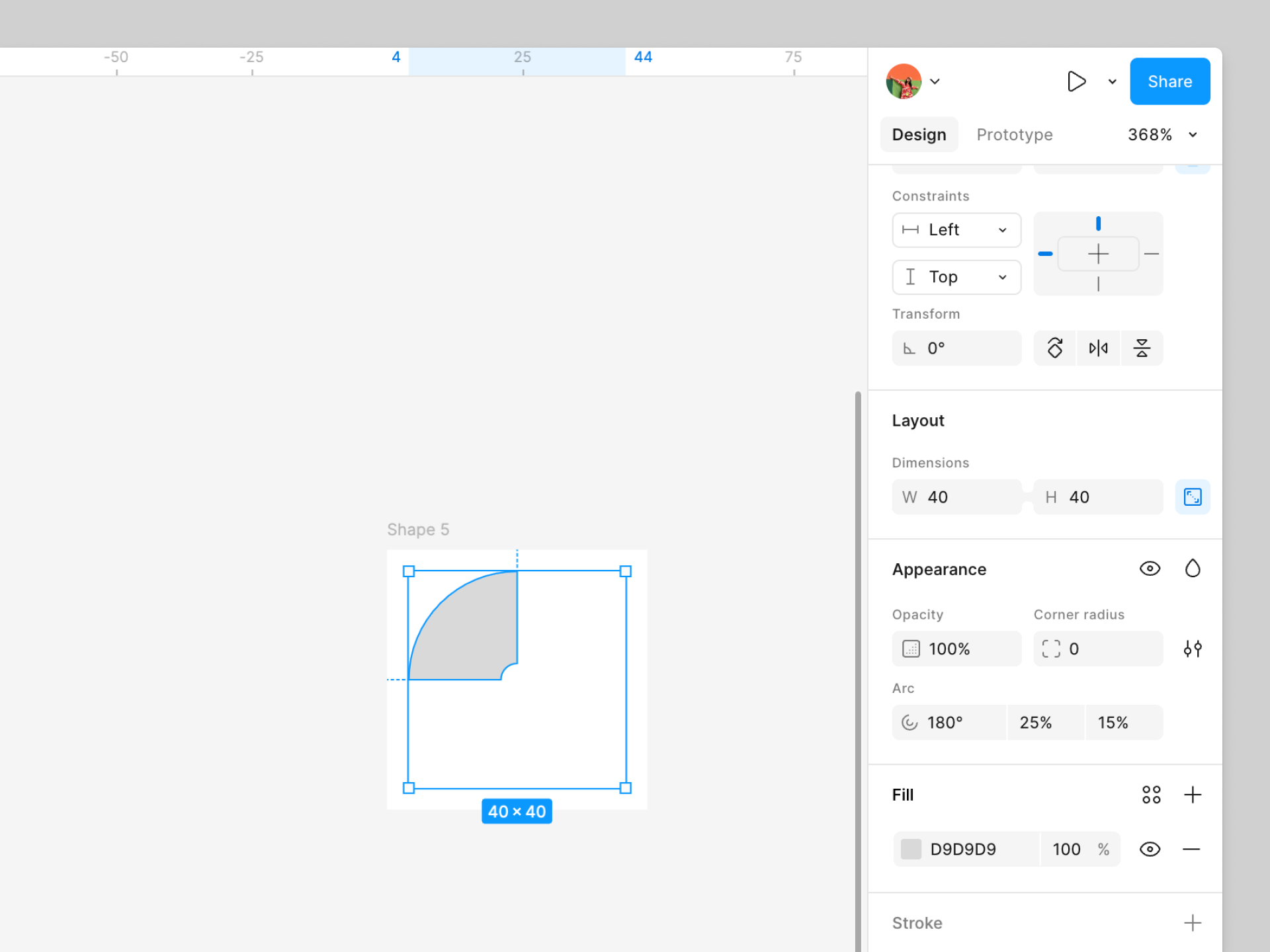Add a stroke with plus icon
The width and height of the screenshot is (1270, 952).
point(1192,923)
